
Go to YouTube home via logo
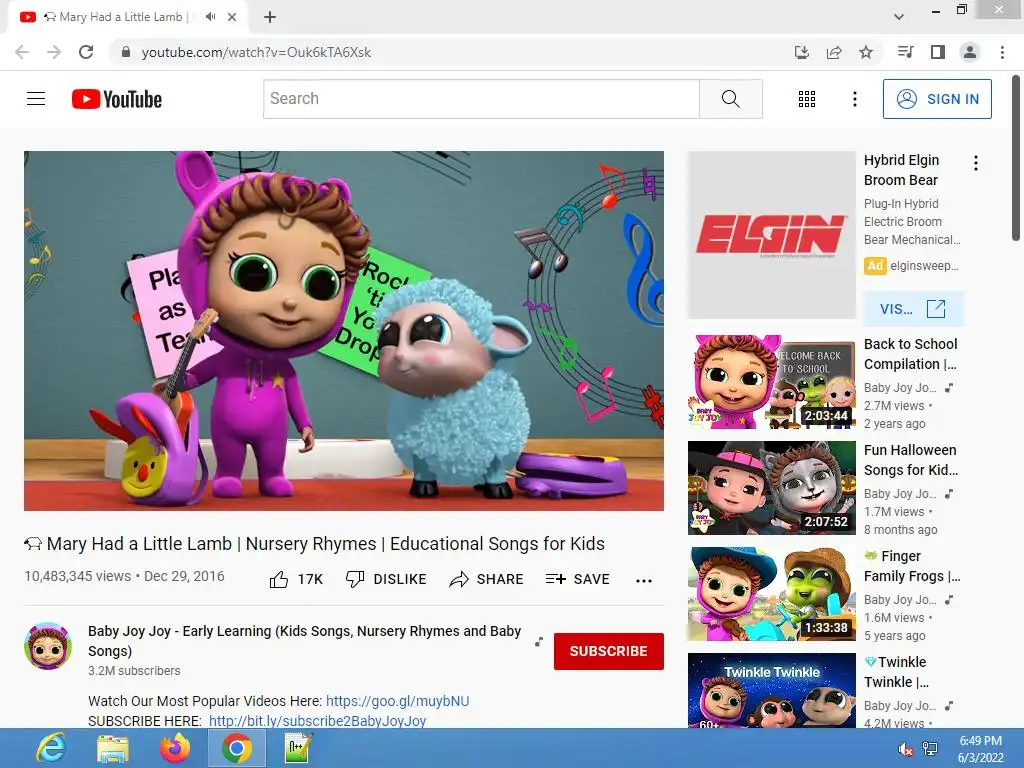[x=117, y=99]
